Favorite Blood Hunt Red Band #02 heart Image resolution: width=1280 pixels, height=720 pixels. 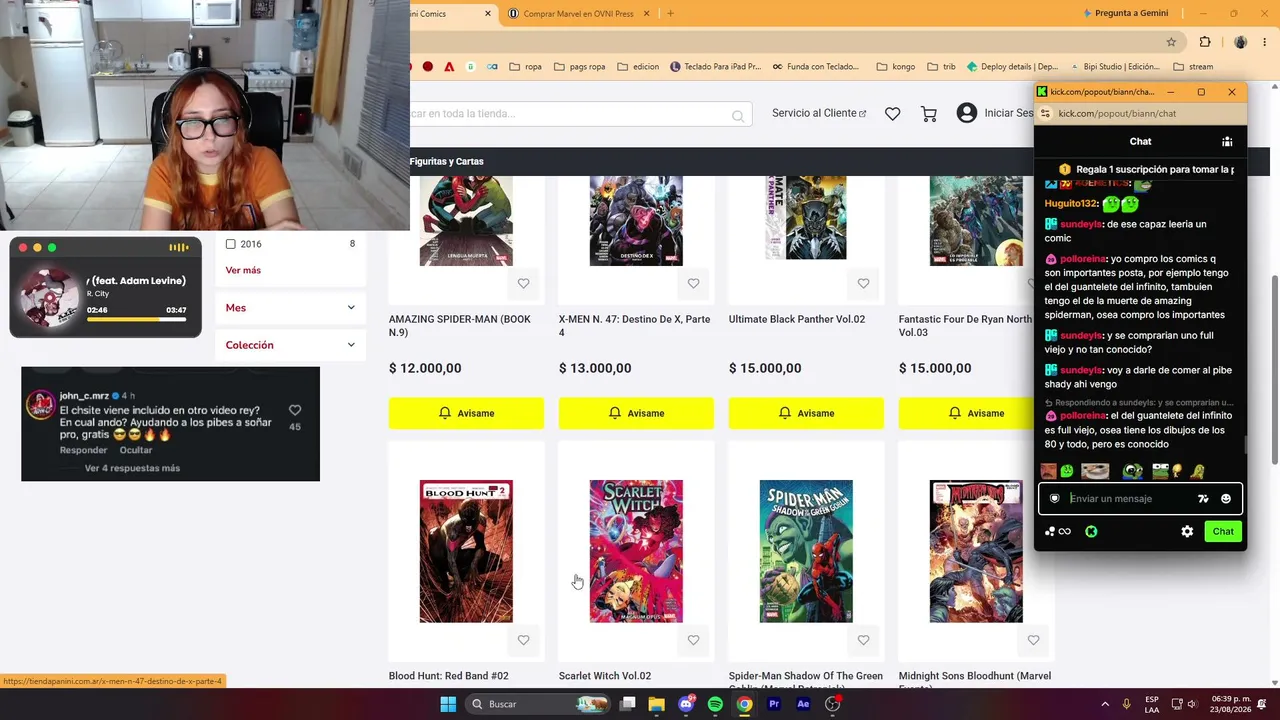point(523,640)
